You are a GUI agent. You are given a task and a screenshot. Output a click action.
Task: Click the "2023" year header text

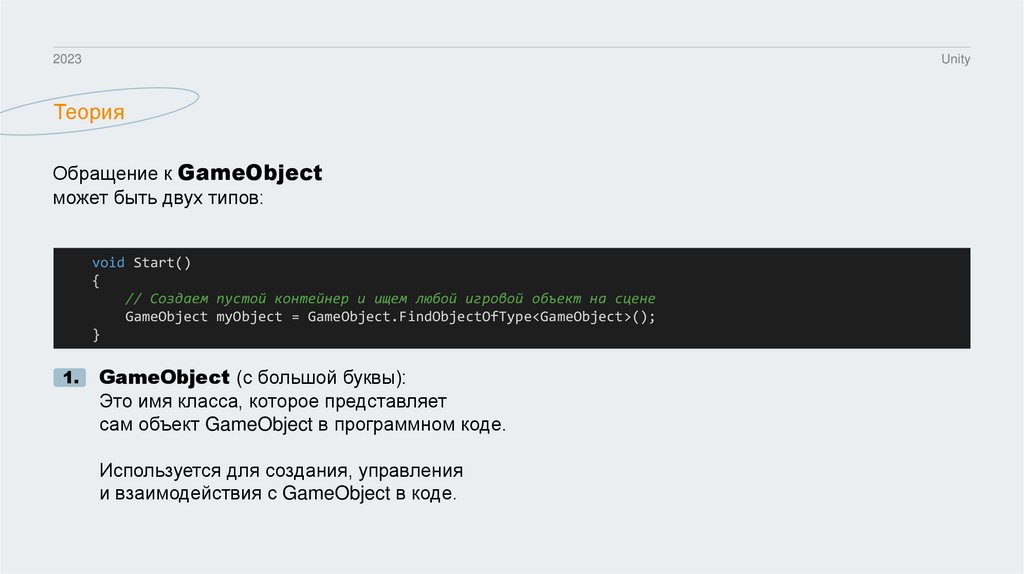67,60
